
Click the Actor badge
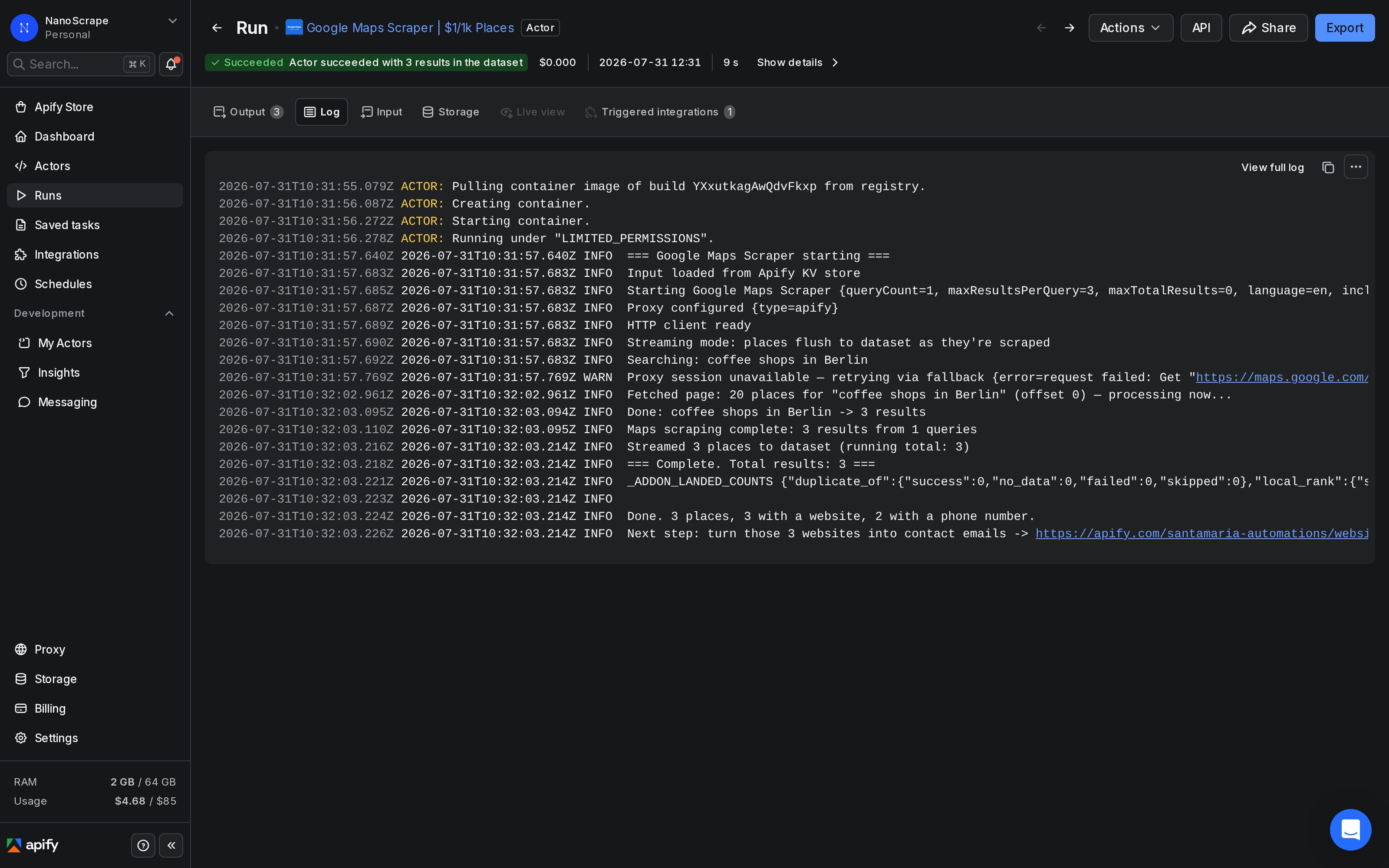click(540, 27)
